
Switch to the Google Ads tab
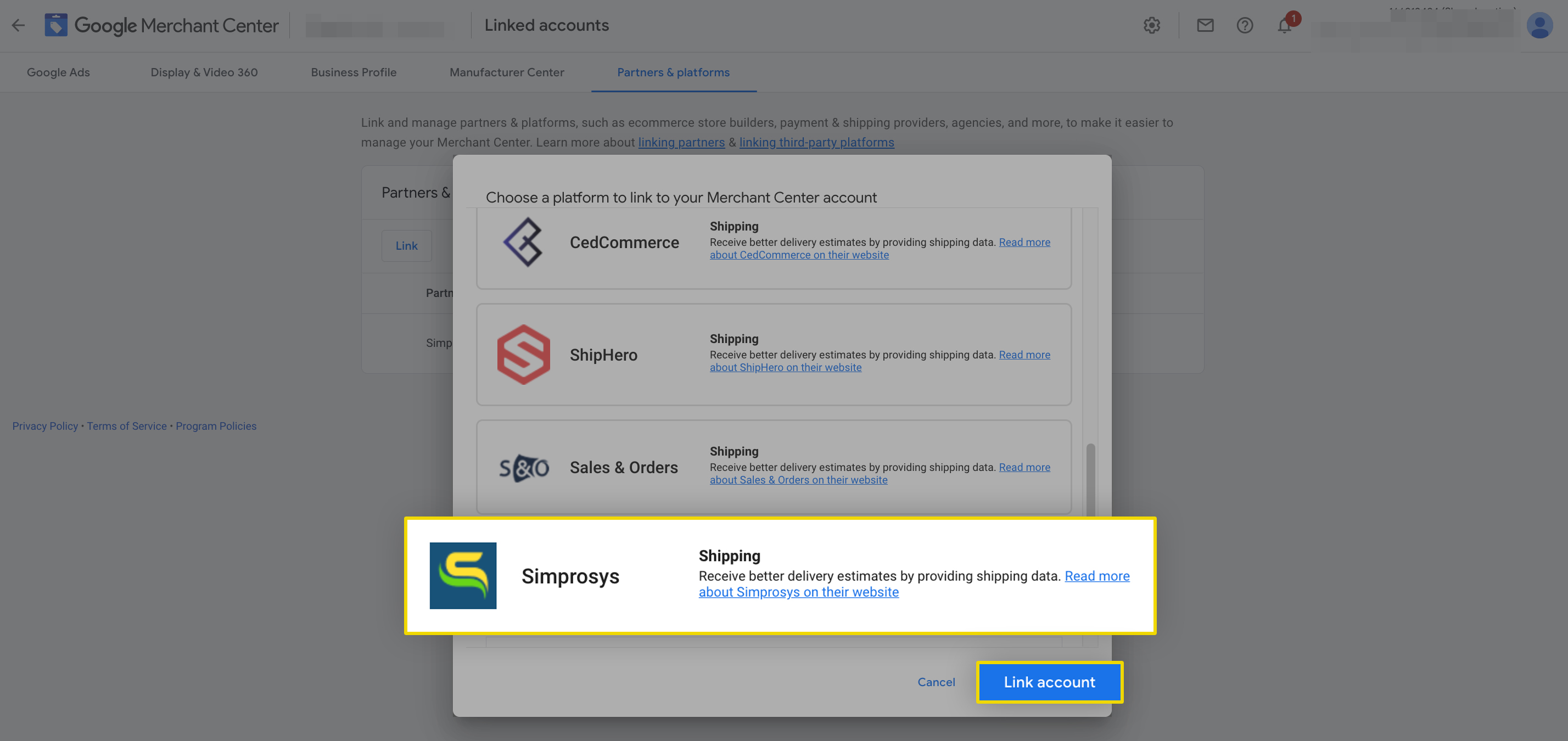tap(58, 72)
